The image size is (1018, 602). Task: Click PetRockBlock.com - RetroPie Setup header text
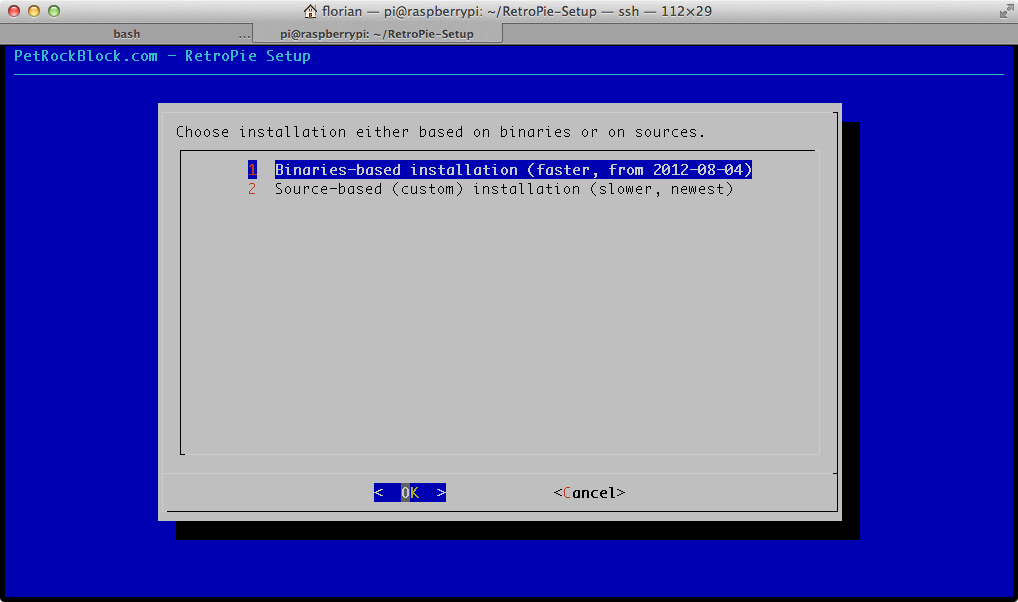(x=162, y=56)
